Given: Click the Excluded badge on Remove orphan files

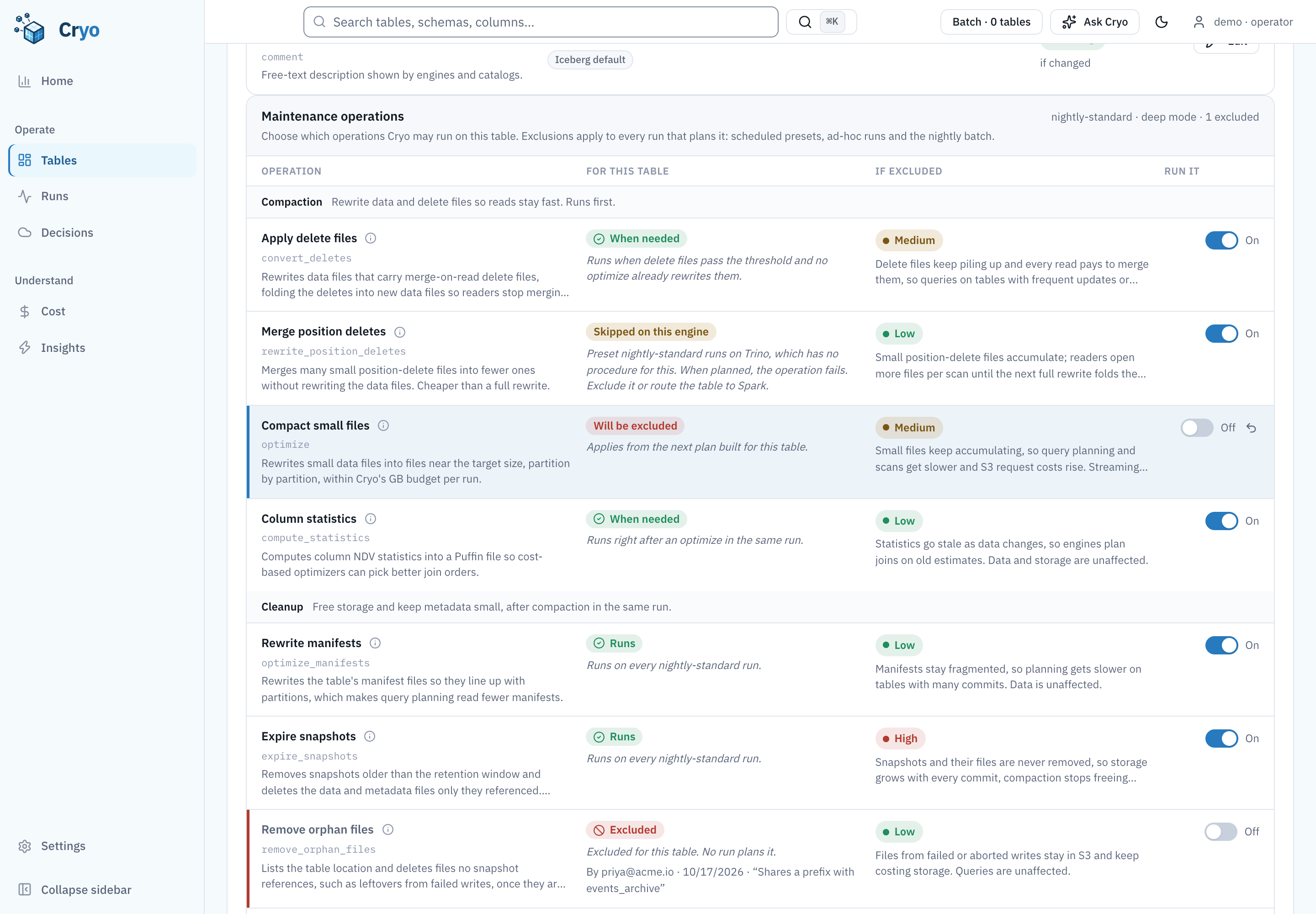Looking at the screenshot, I should coord(625,830).
